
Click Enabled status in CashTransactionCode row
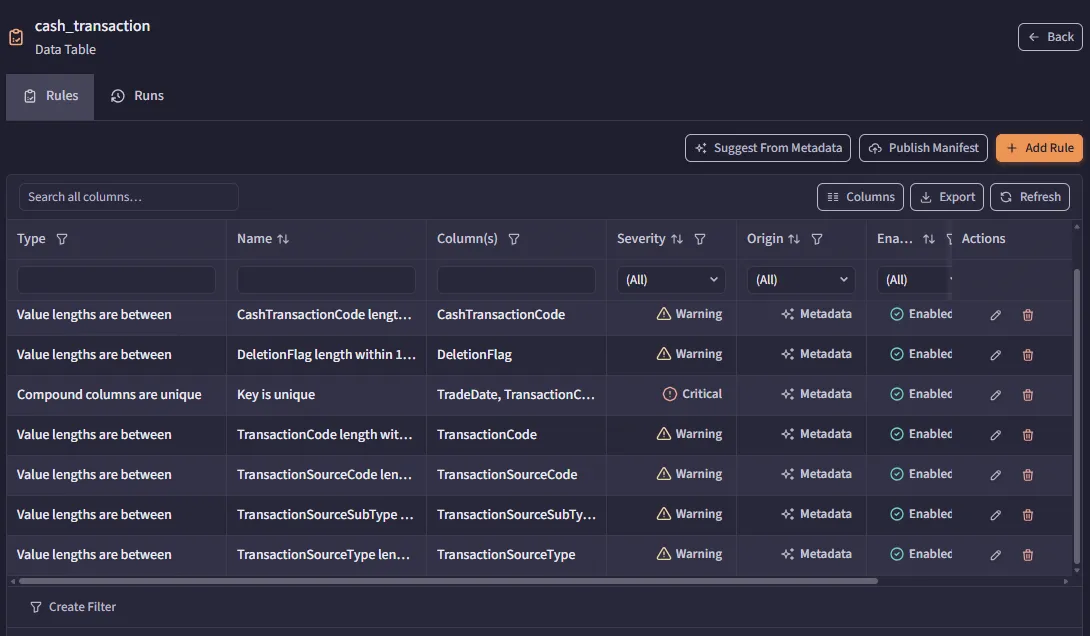point(921,314)
